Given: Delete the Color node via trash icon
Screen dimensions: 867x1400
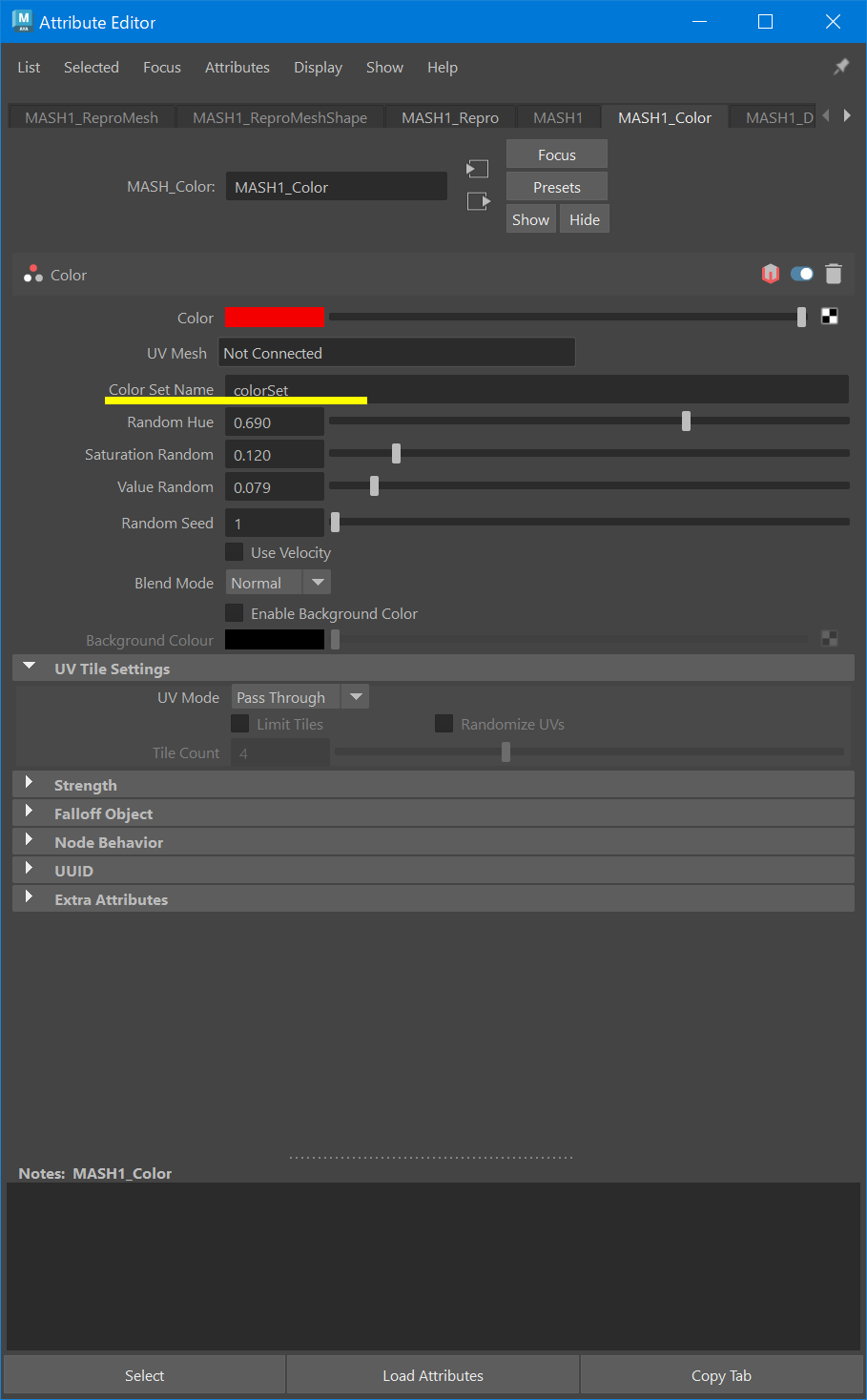Looking at the screenshot, I should [x=834, y=274].
